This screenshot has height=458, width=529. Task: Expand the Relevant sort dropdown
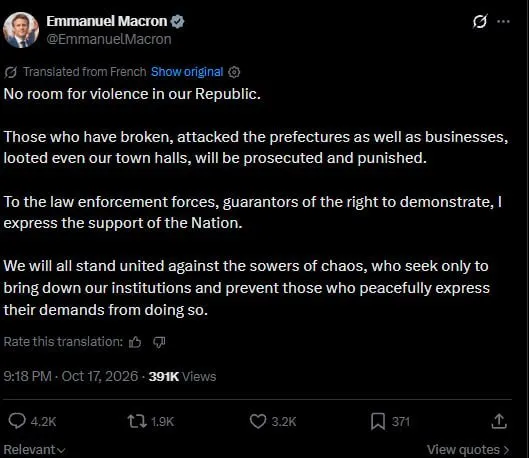[34, 450]
